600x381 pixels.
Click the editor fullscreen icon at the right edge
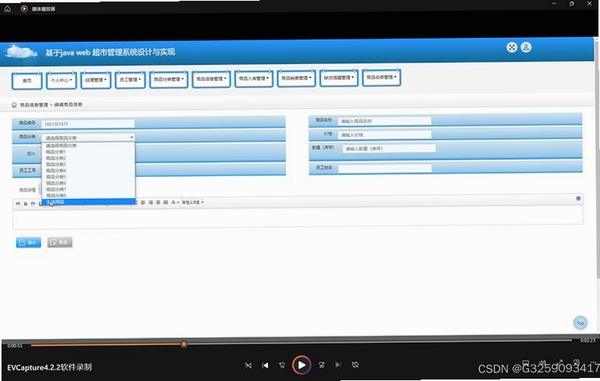(578, 199)
